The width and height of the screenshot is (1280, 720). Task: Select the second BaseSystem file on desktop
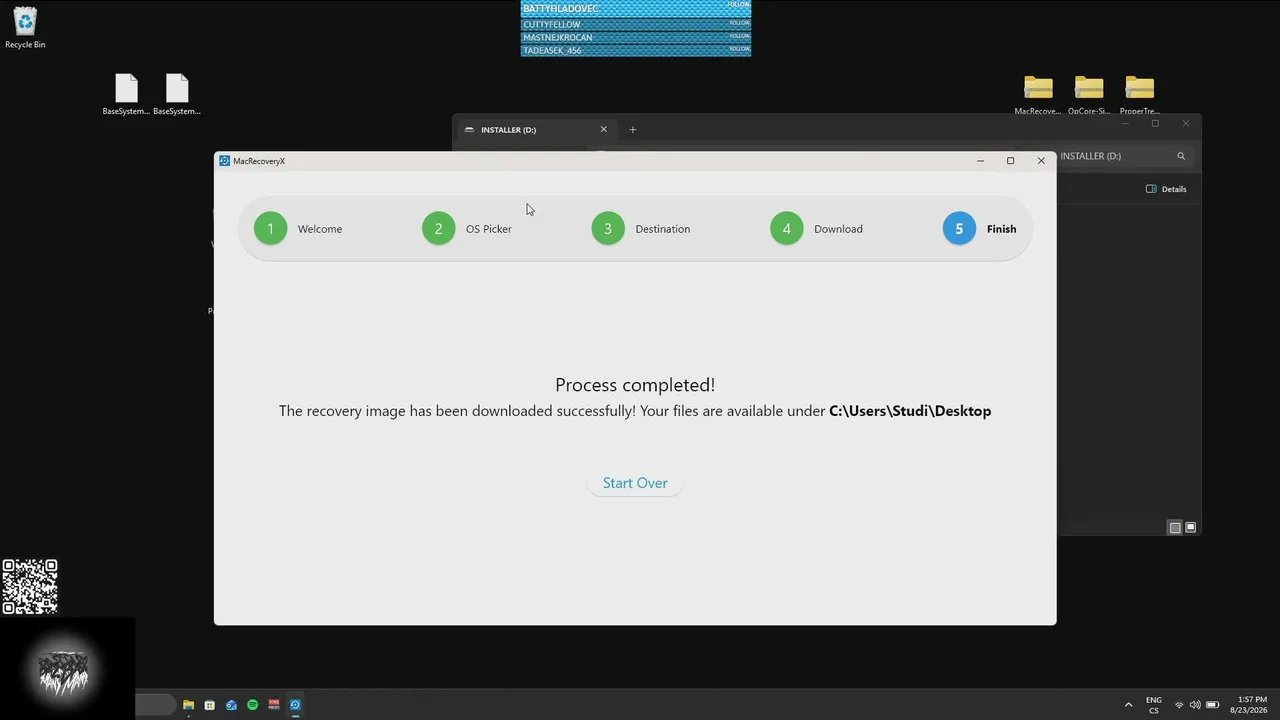pos(177,95)
